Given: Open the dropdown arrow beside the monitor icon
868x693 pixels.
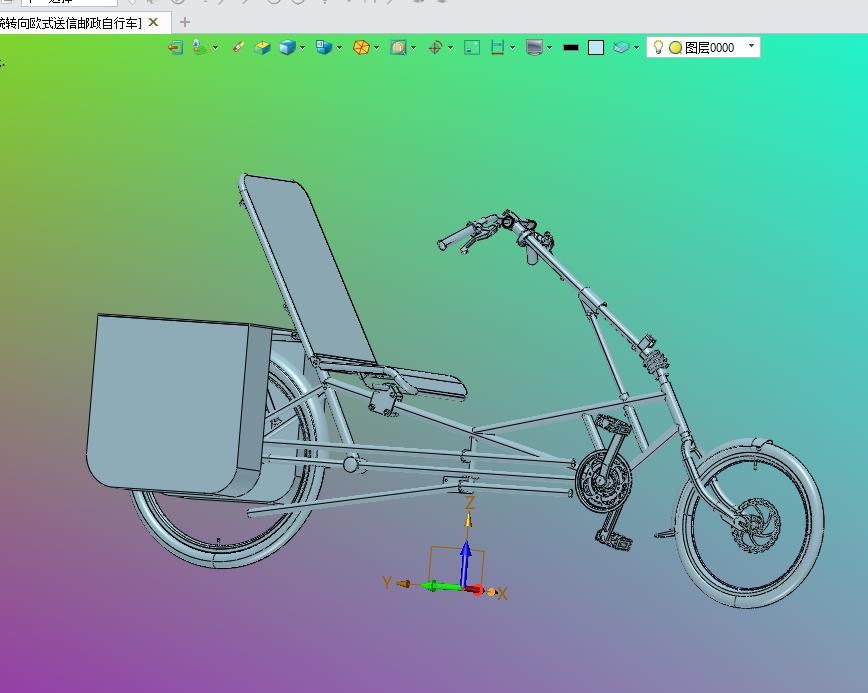Looking at the screenshot, I should tap(549, 48).
